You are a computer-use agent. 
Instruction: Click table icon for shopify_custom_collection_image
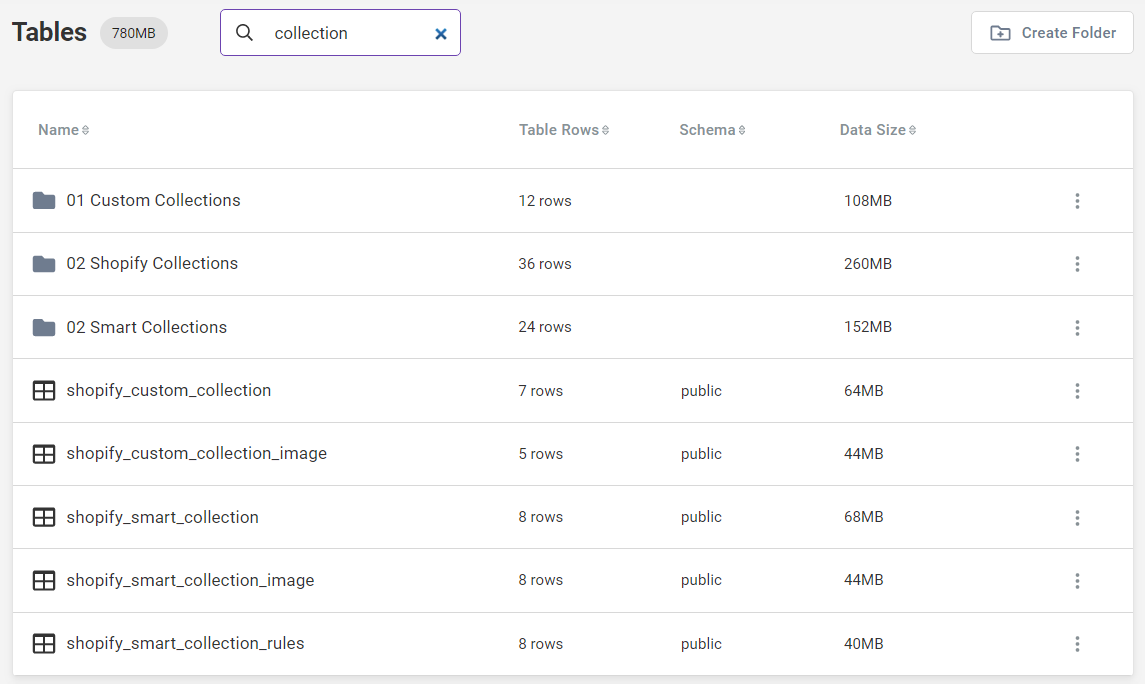[44, 454]
